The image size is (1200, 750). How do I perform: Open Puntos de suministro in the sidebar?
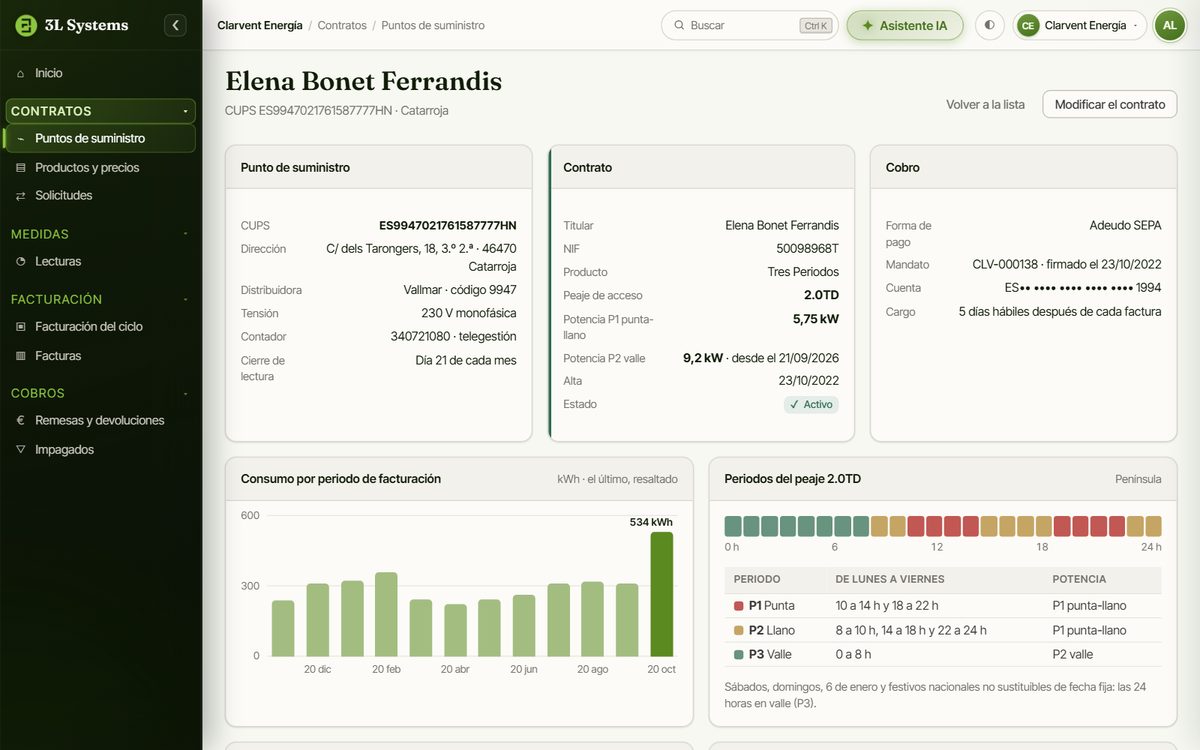[100, 139]
